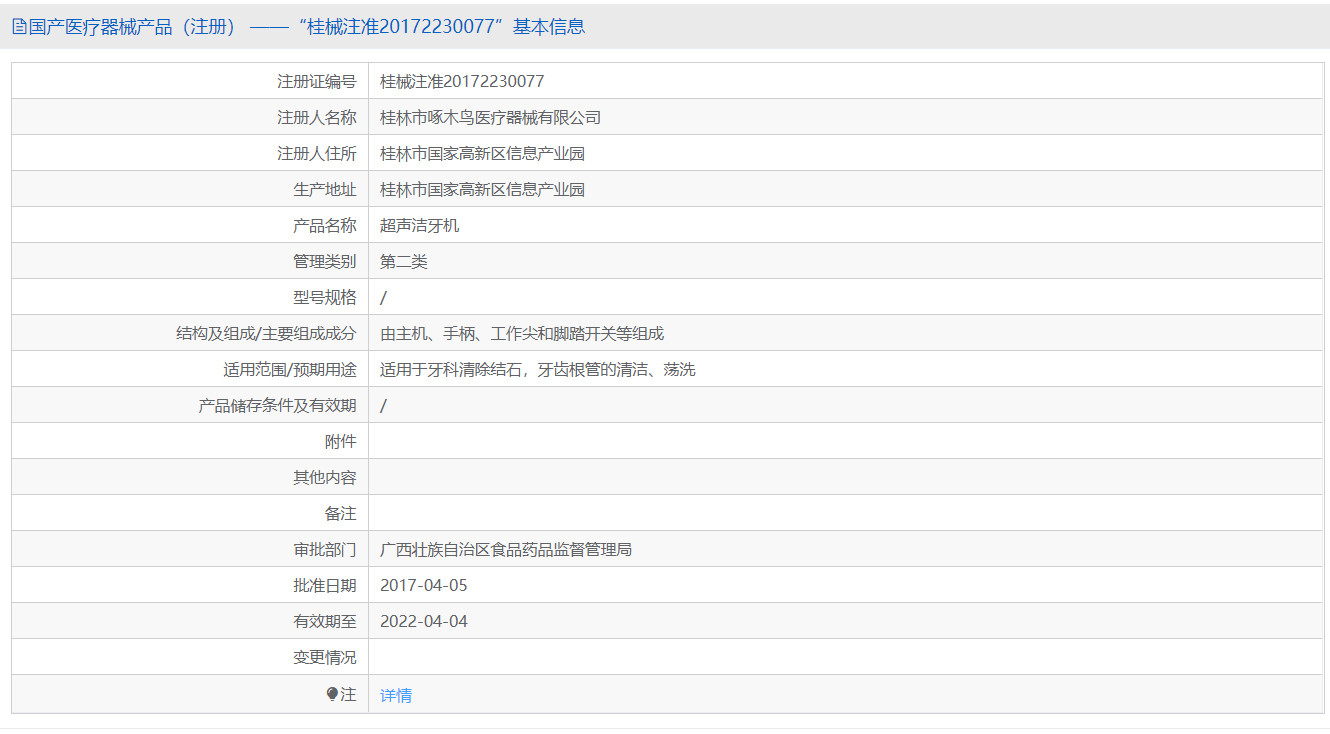Click the address value in the 生产地址 row
Screen dimensions: 1330x734
click(x=482, y=189)
